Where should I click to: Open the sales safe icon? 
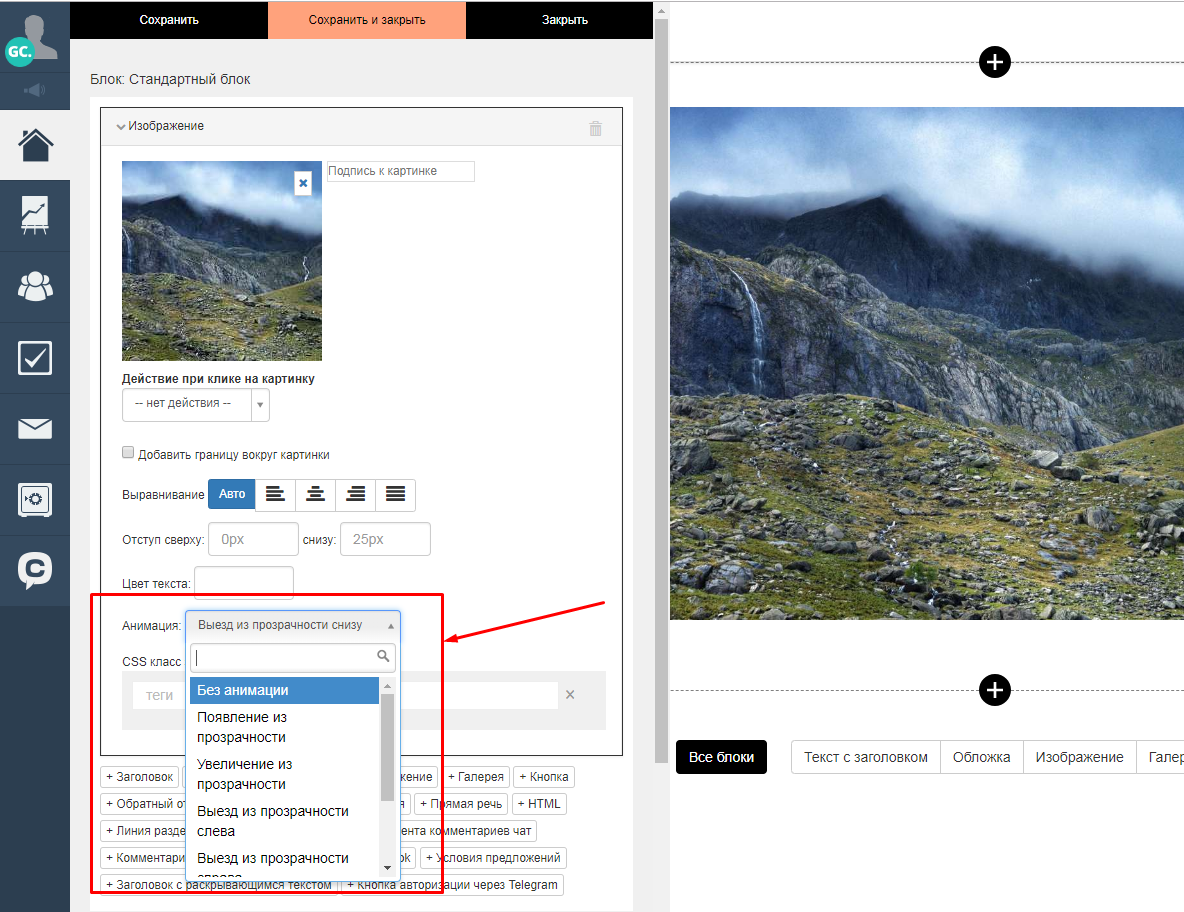click(x=35, y=500)
